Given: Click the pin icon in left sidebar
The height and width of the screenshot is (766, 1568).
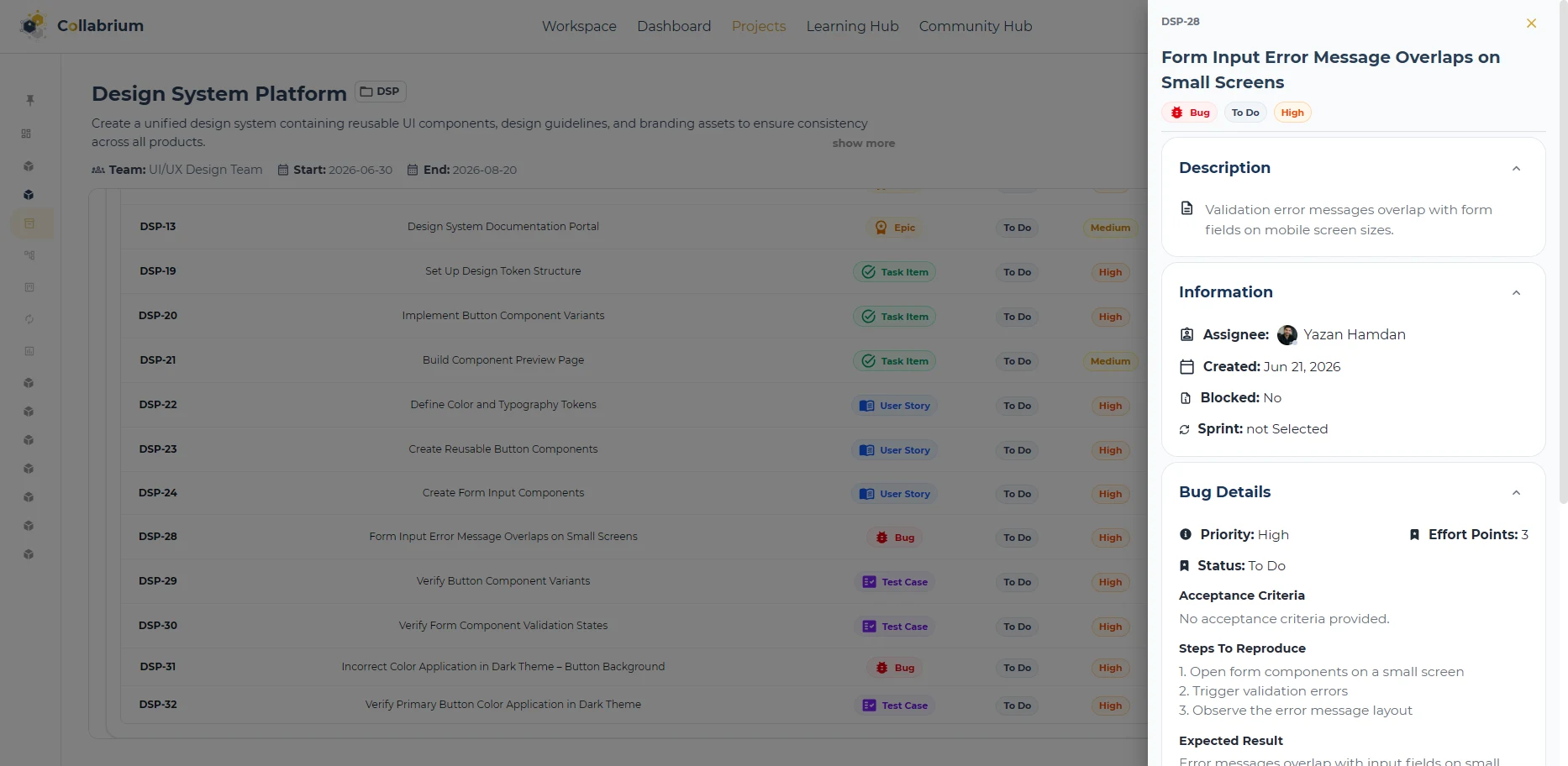Looking at the screenshot, I should pyautogui.click(x=30, y=100).
